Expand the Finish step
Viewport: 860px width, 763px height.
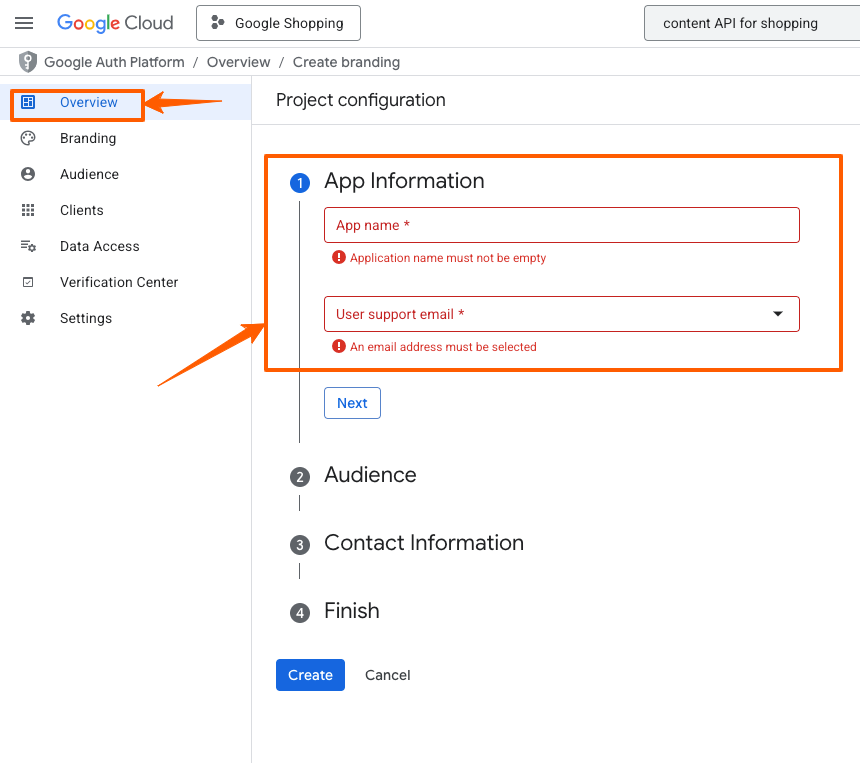tap(351, 611)
